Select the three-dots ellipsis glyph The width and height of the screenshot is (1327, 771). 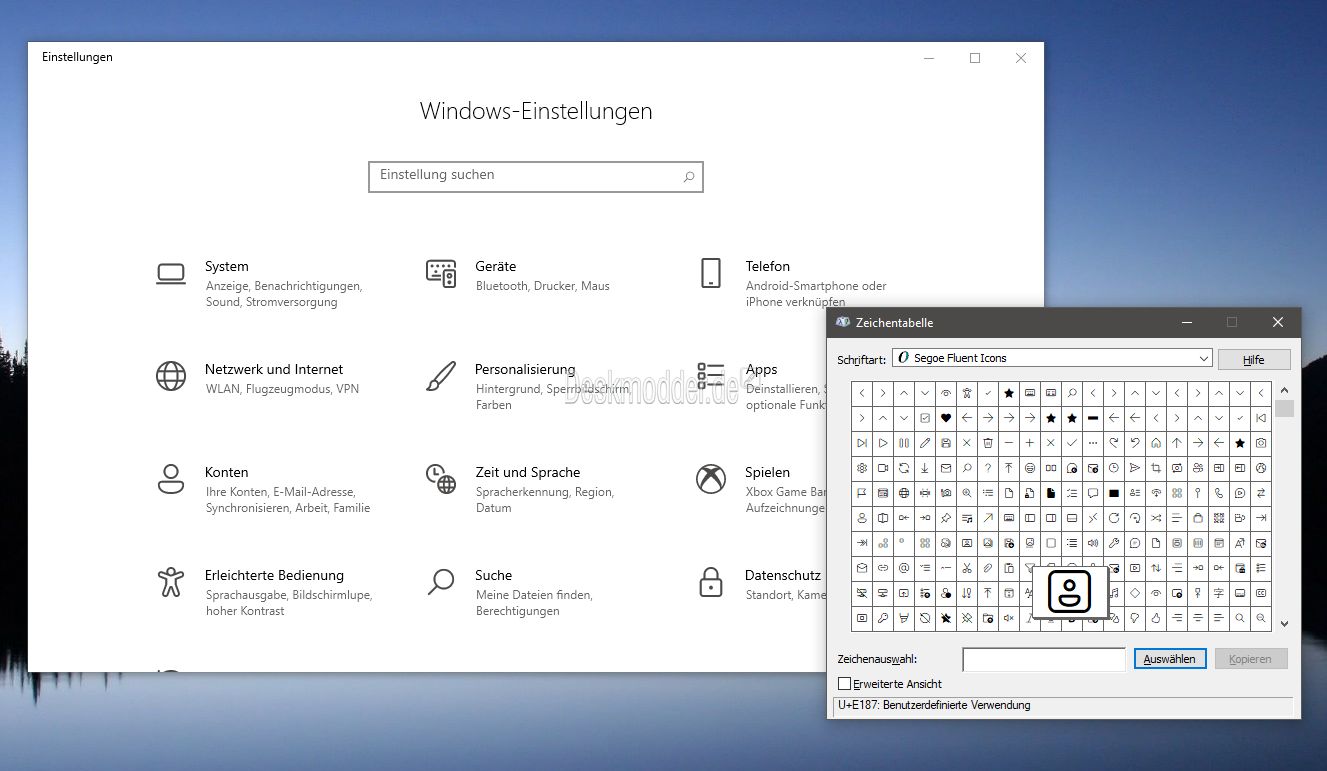pos(1093,443)
